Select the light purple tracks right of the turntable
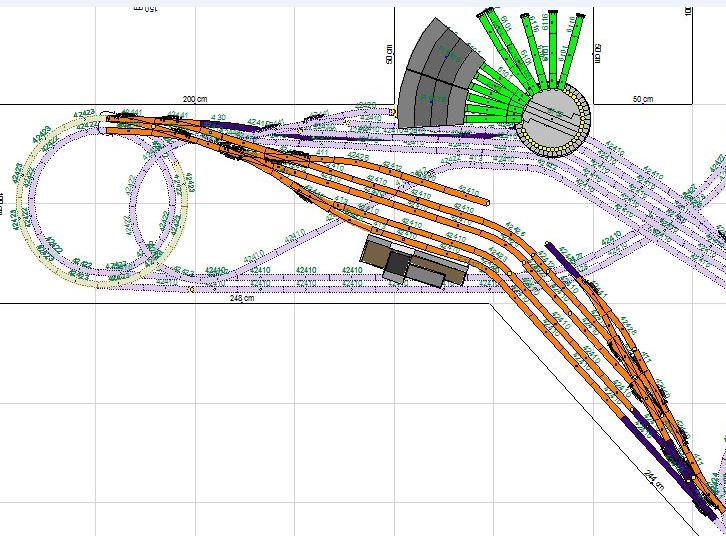 [640, 180]
